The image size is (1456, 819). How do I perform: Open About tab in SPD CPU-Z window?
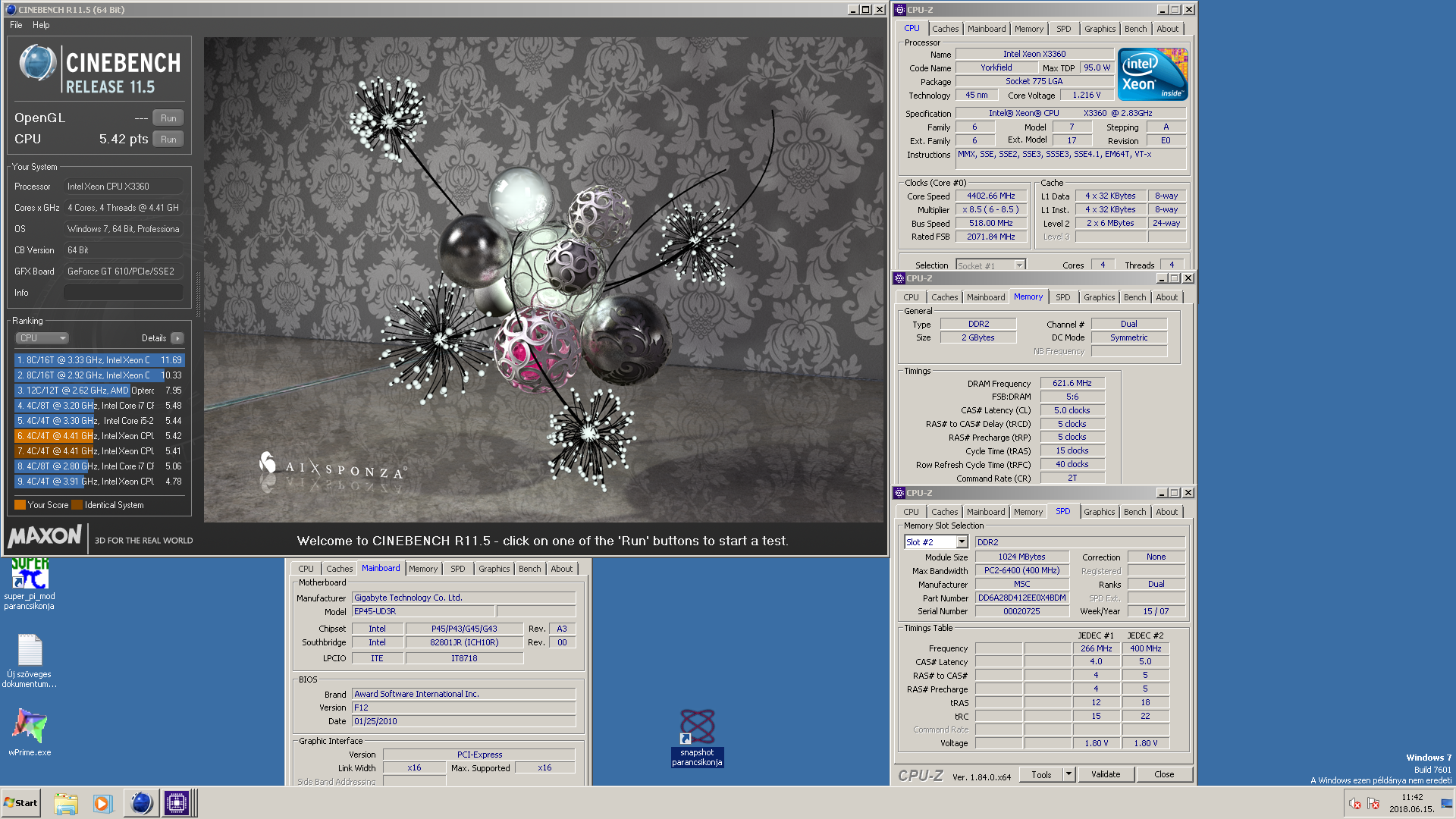[1166, 512]
